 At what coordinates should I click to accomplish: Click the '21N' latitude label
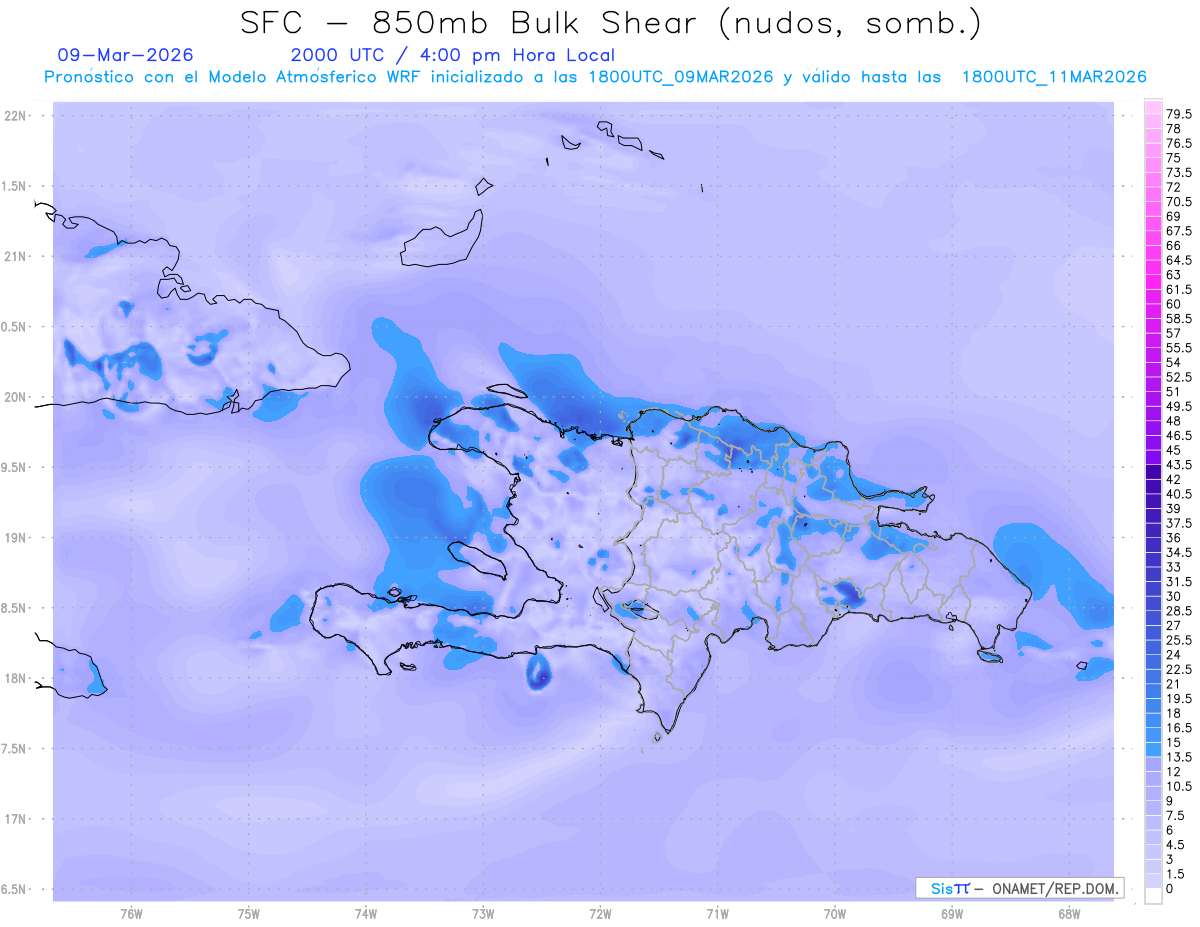(17, 256)
